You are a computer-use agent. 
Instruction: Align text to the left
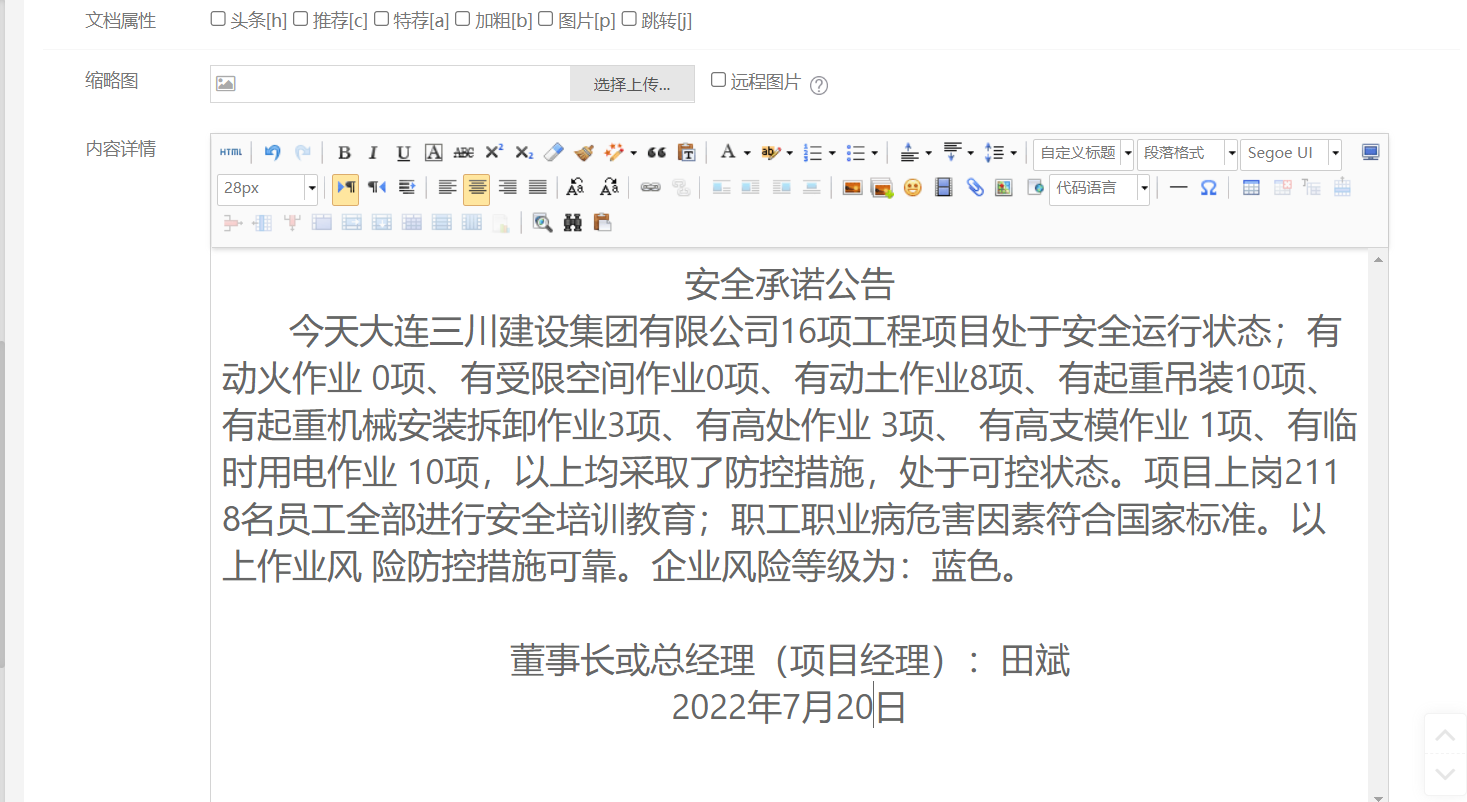(x=447, y=188)
